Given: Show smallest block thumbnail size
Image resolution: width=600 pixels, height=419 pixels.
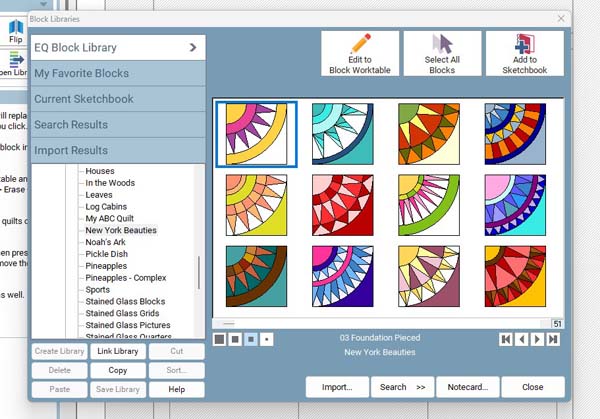Looking at the screenshot, I should click(267, 339).
